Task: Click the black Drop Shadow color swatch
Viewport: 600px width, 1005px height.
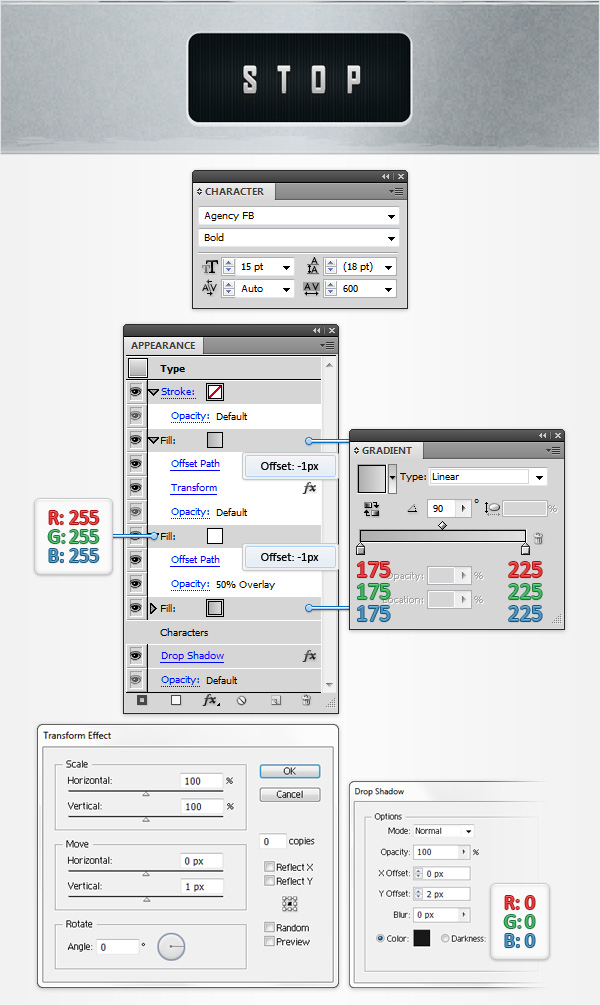Action: coord(422,938)
